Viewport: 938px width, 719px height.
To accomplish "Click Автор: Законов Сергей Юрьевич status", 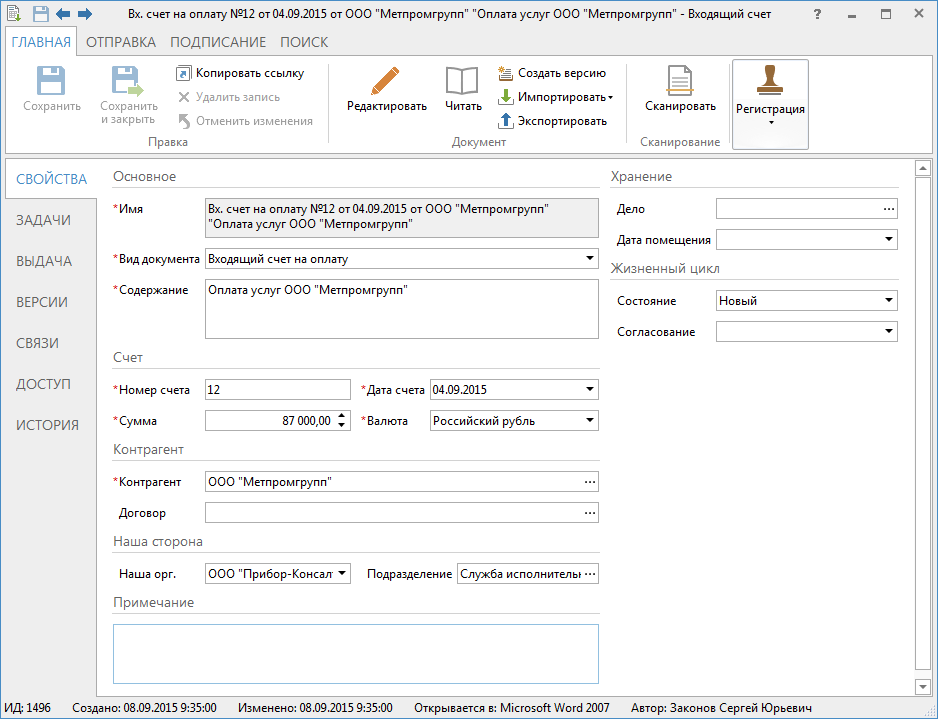I will pyautogui.click(x=721, y=708).
